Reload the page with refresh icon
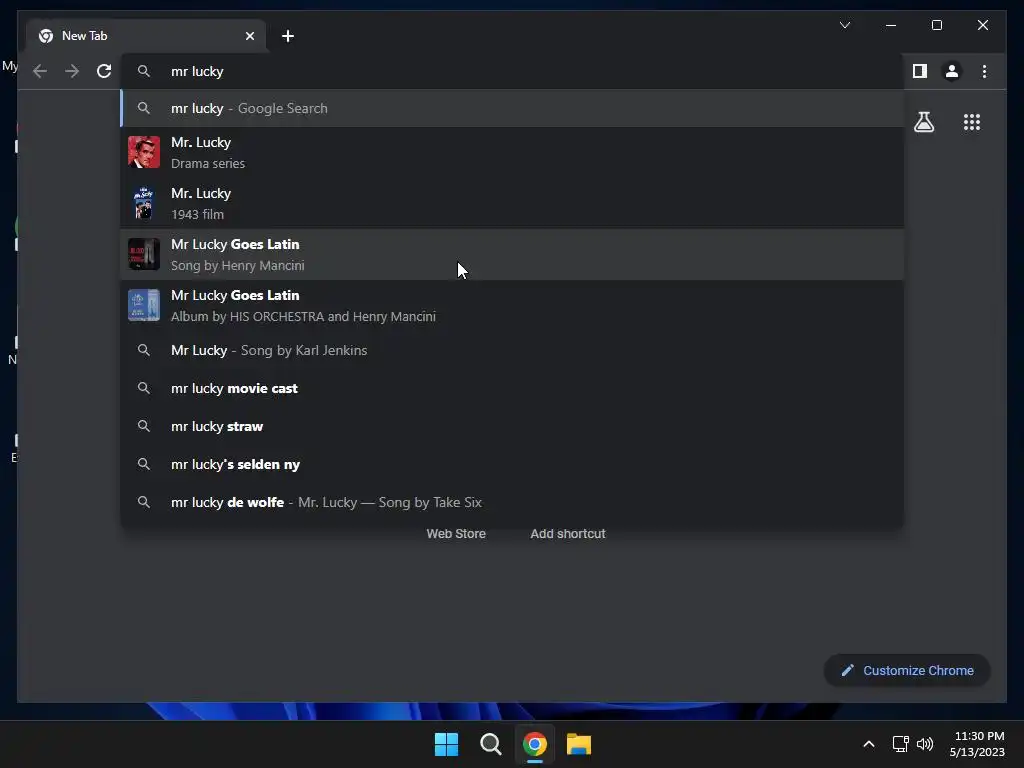This screenshot has height=768, width=1024. tap(104, 71)
